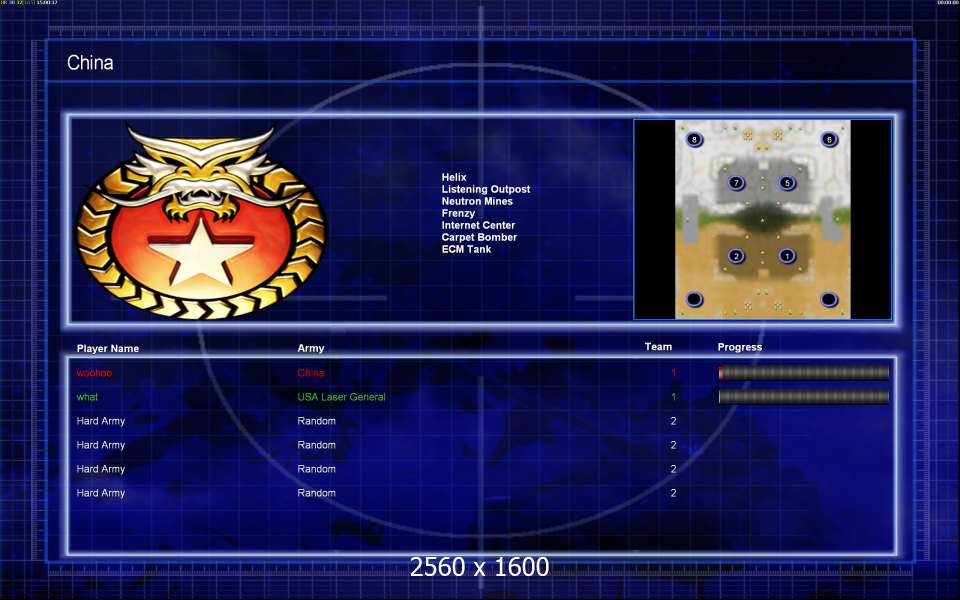Image resolution: width=960 pixels, height=600 pixels.
Task: Select player name "what"
Action: (87, 397)
